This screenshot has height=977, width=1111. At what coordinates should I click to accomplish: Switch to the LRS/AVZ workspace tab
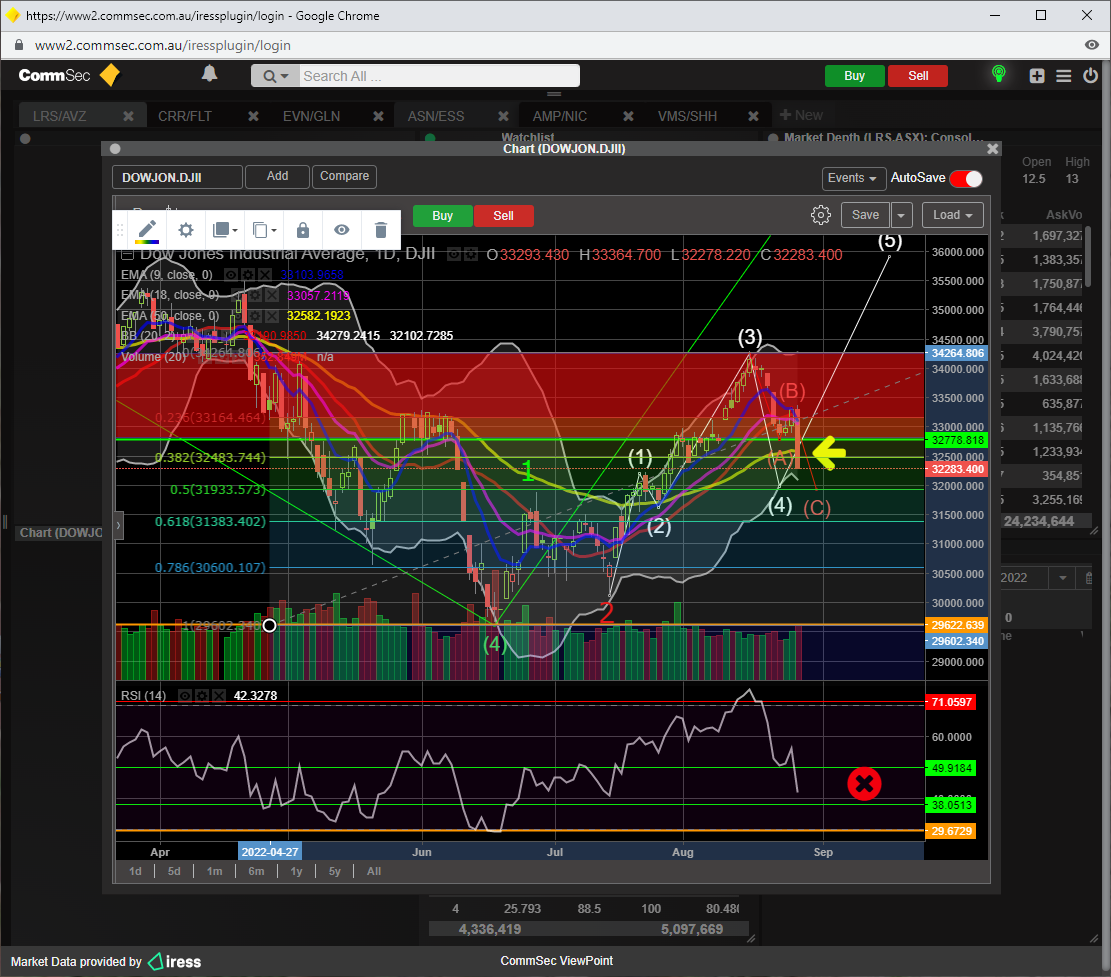pos(60,116)
